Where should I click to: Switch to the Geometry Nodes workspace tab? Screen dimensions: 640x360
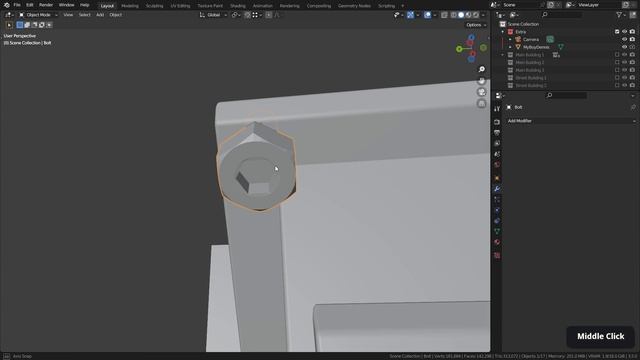click(354, 6)
